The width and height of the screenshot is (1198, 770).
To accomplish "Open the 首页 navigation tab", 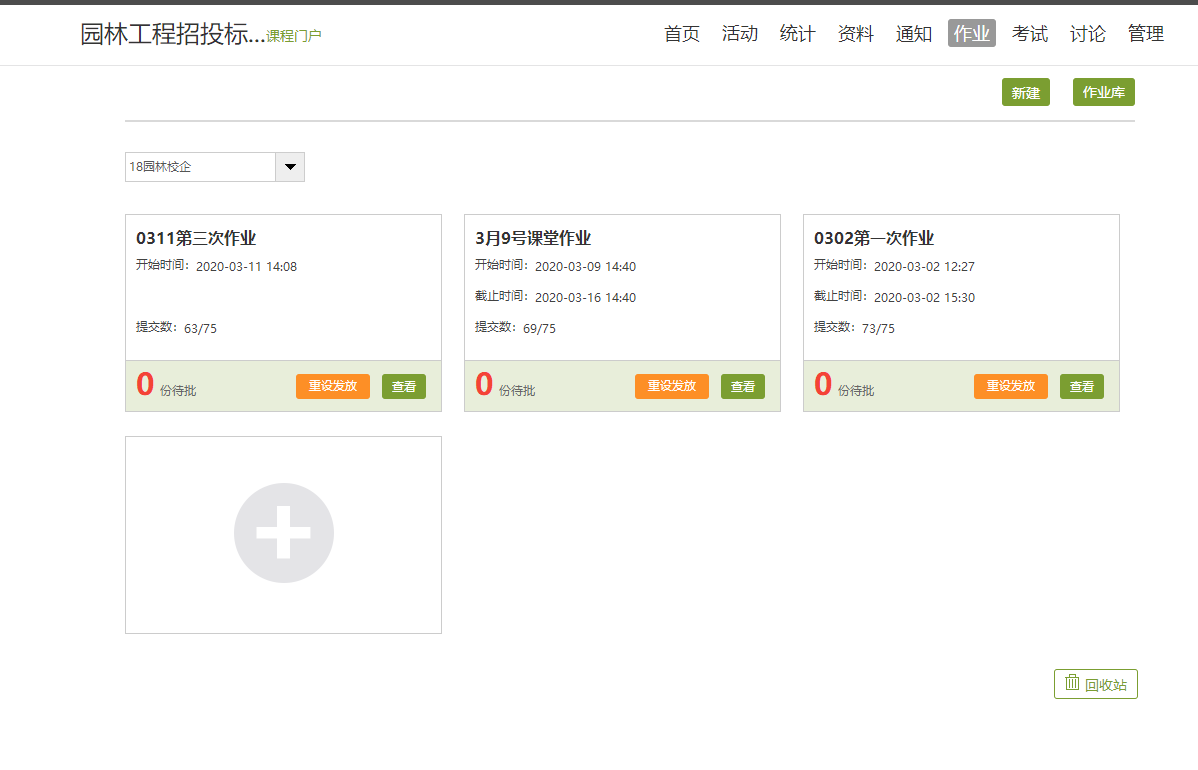I will (x=682, y=34).
